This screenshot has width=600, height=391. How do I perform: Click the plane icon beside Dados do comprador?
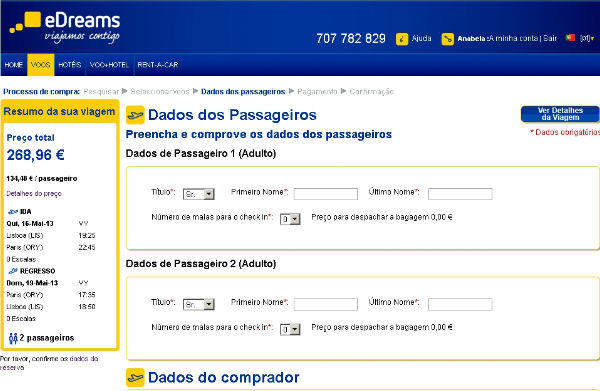135,378
